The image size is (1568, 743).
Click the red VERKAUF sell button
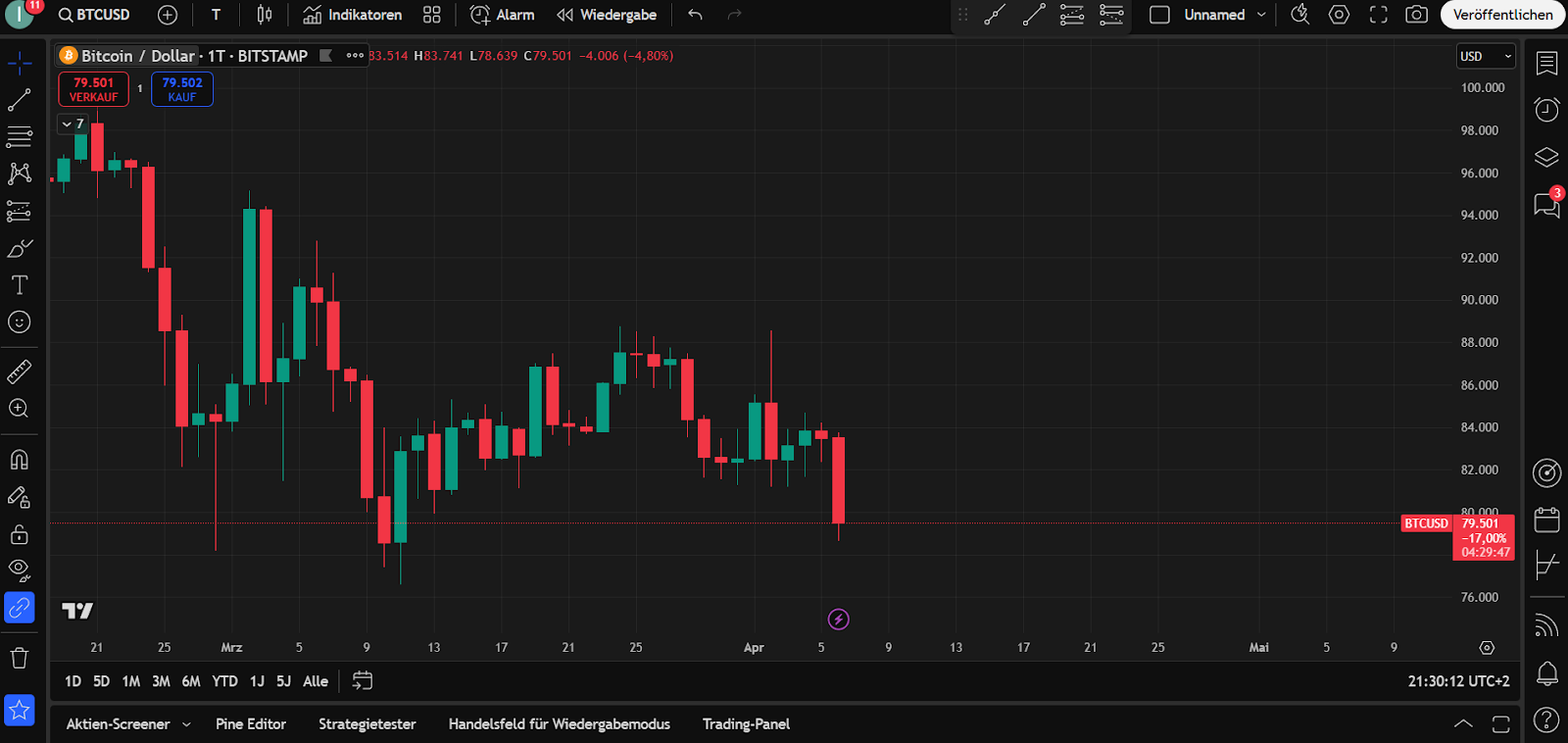pyautogui.click(x=93, y=89)
